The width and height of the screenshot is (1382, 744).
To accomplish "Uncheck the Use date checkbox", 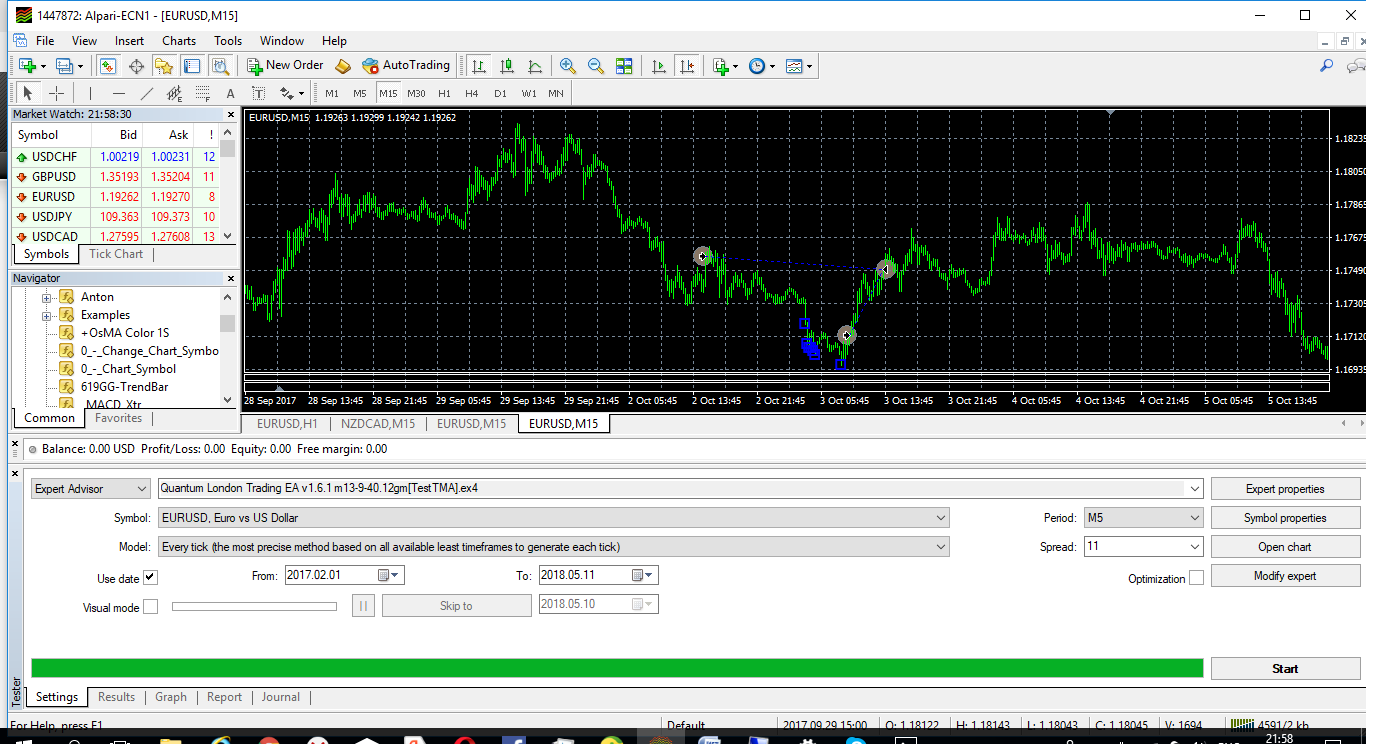I will click(x=150, y=577).
